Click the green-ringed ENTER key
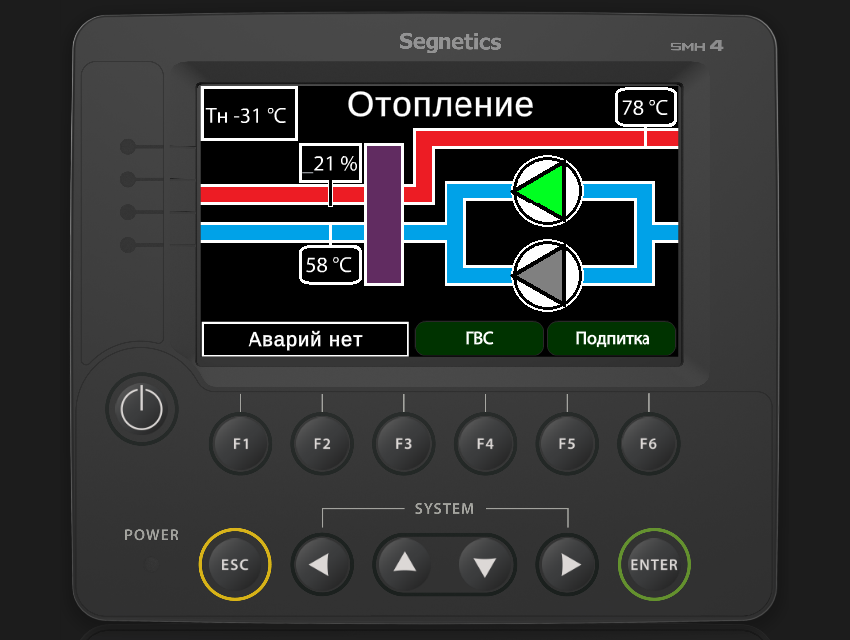 click(654, 564)
